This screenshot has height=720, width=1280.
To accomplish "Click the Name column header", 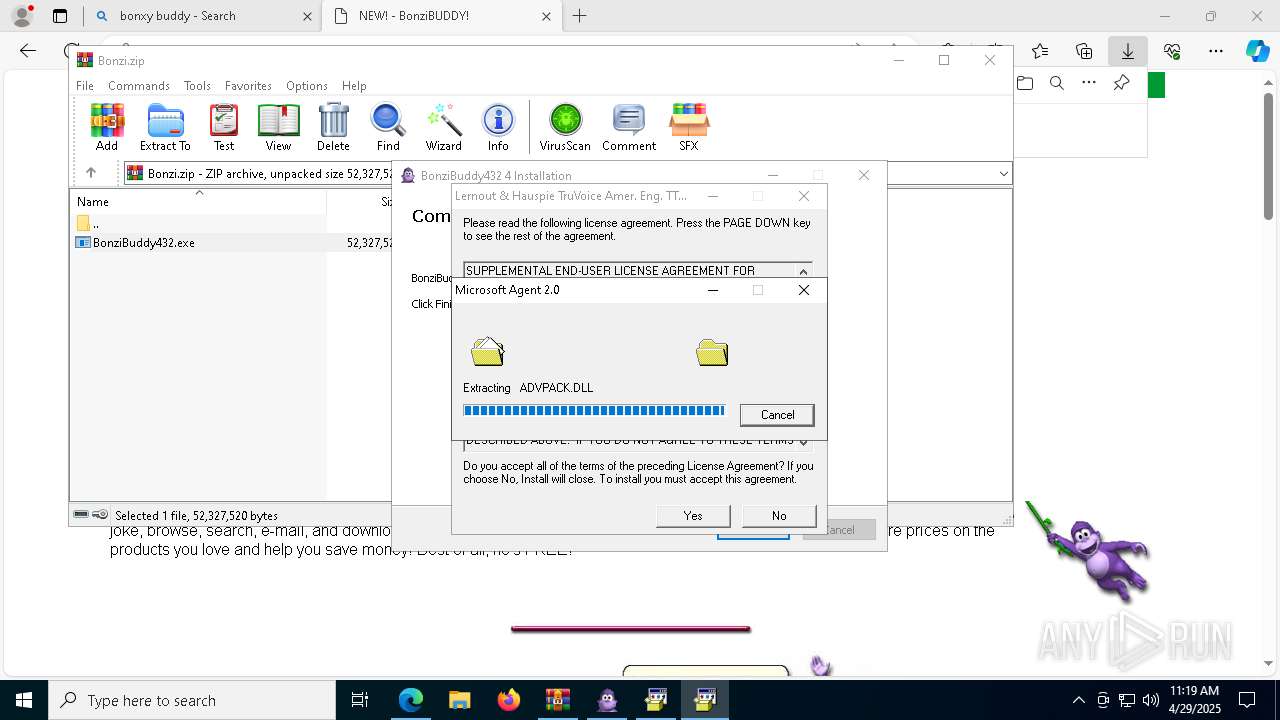I will tap(198, 202).
